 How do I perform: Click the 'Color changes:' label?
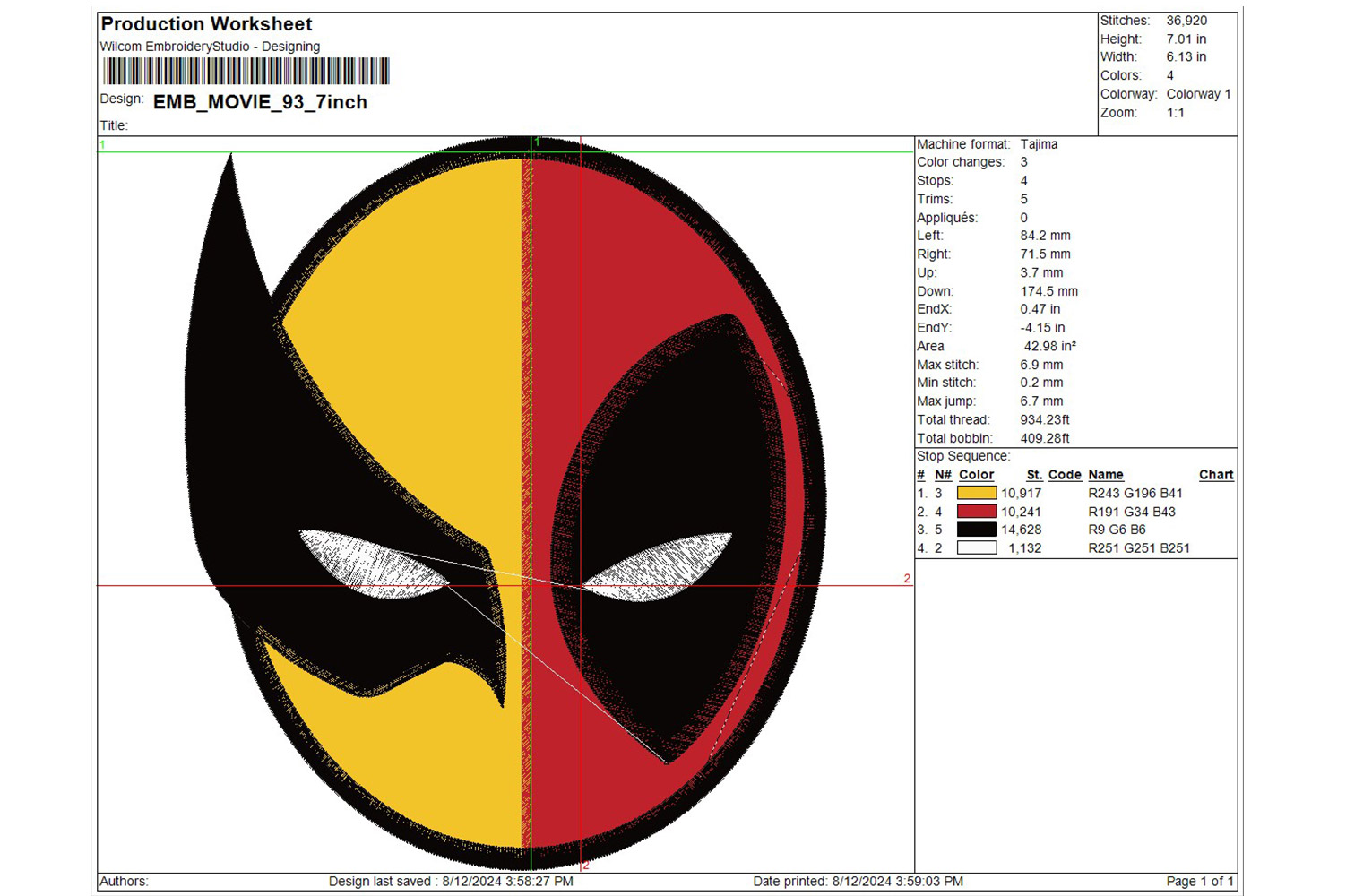tap(961, 162)
